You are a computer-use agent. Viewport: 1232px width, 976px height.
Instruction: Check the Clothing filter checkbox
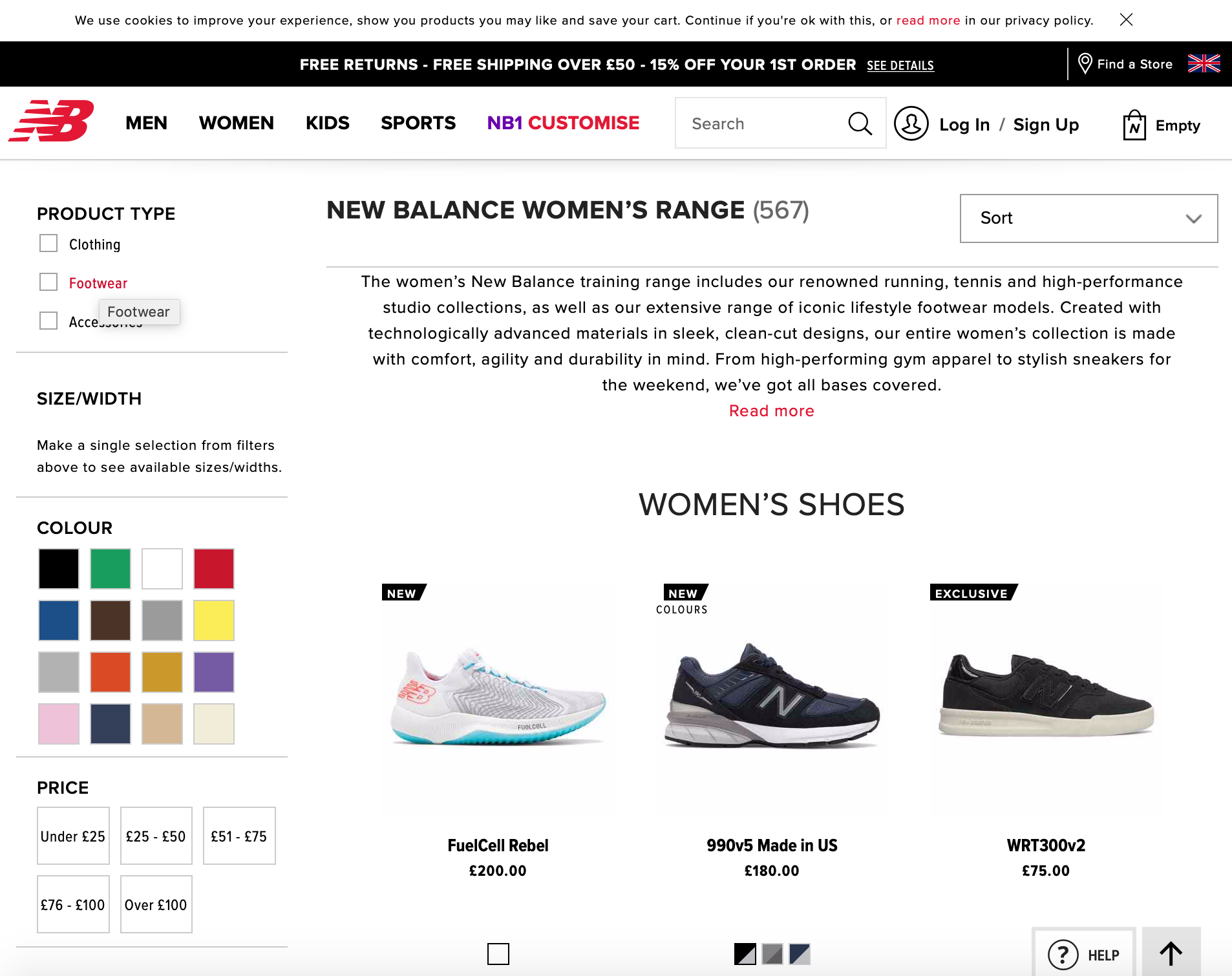pos(48,244)
